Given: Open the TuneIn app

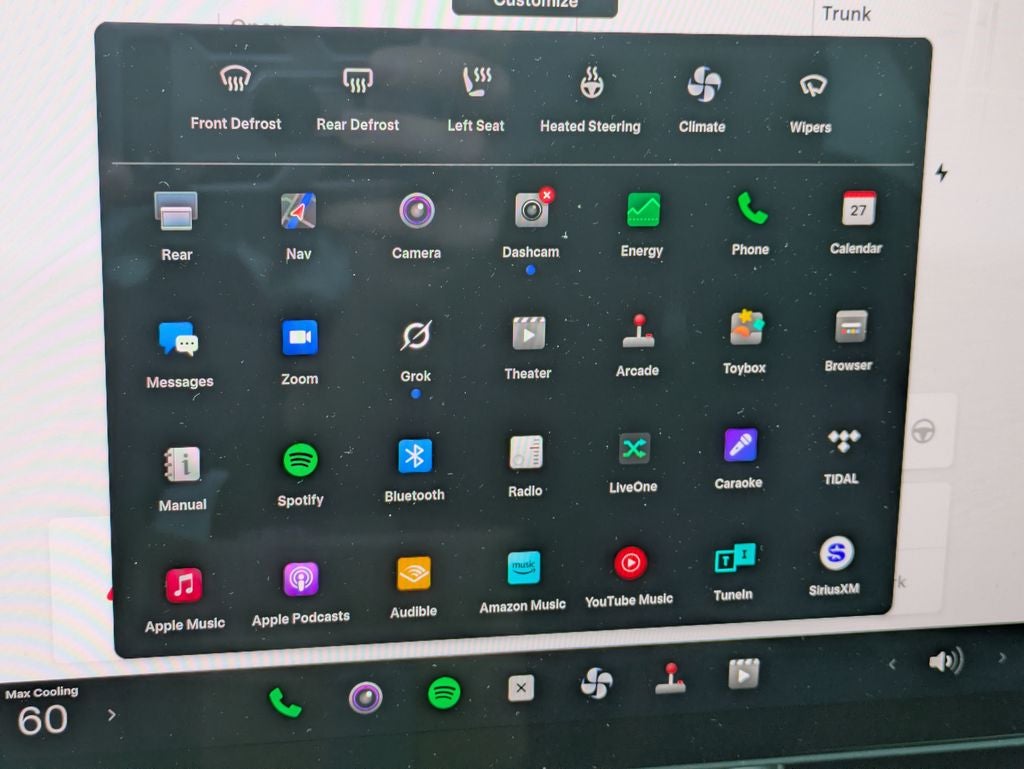Looking at the screenshot, I should pos(734,572).
